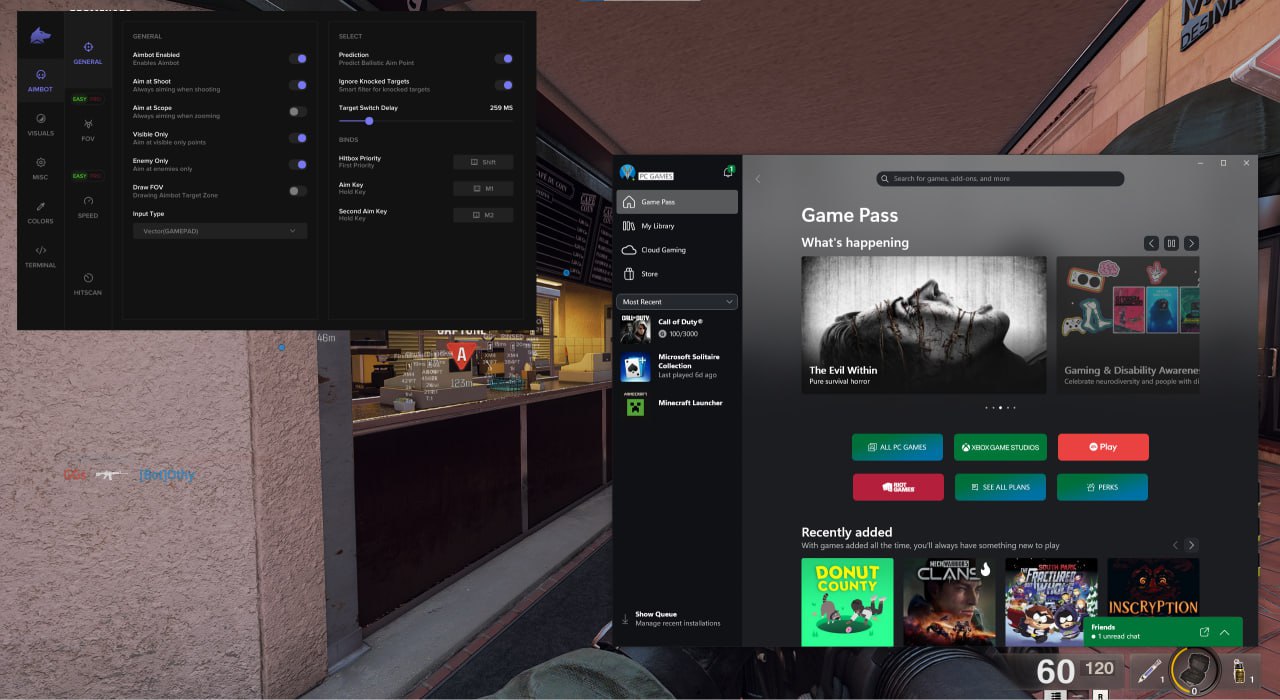This screenshot has height=700, width=1280.
Task: Open the Input Type Vector(GAMEPAD) dropdown
Action: click(220, 231)
